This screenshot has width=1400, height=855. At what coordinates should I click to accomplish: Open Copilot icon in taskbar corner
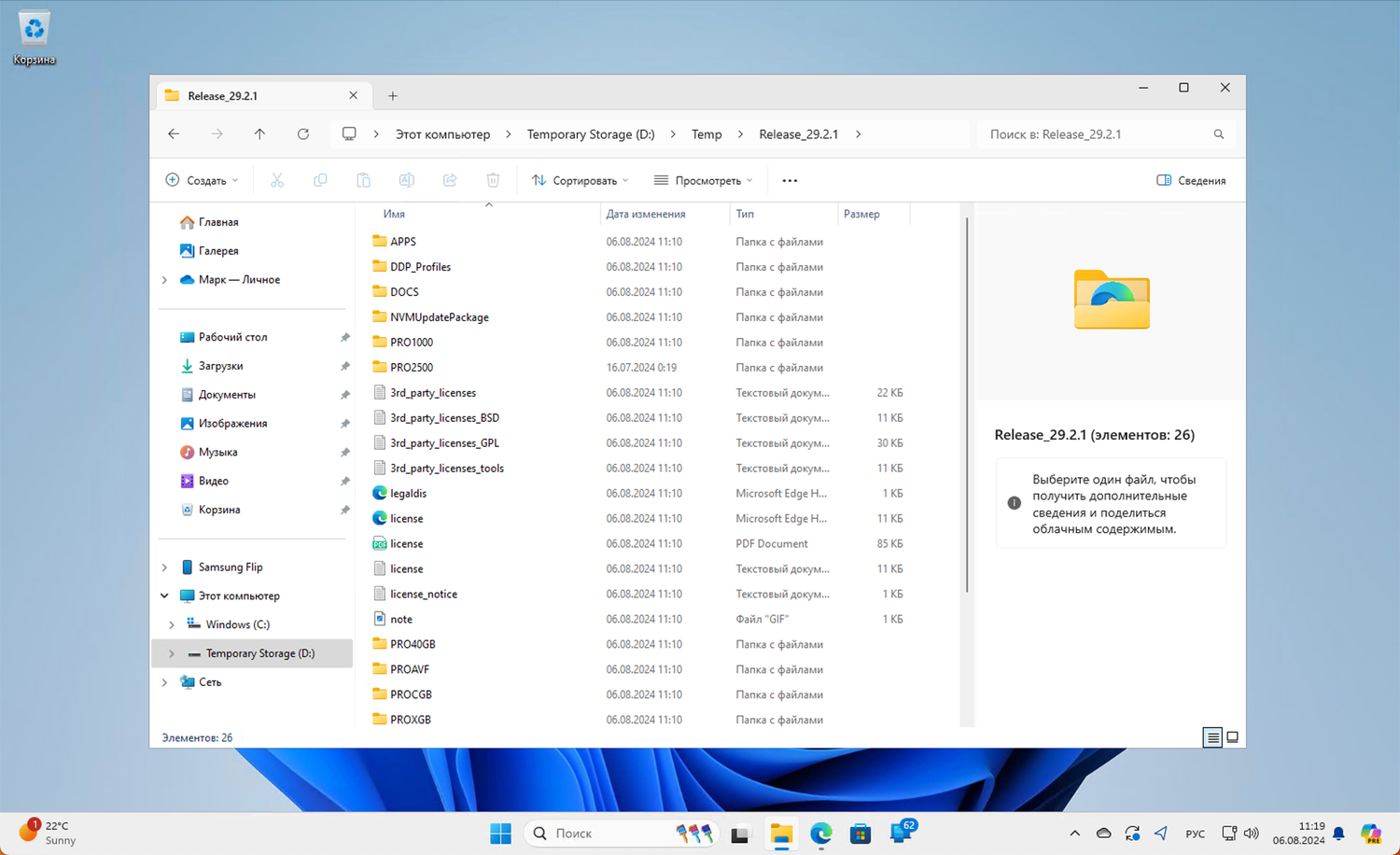(1371, 834)
